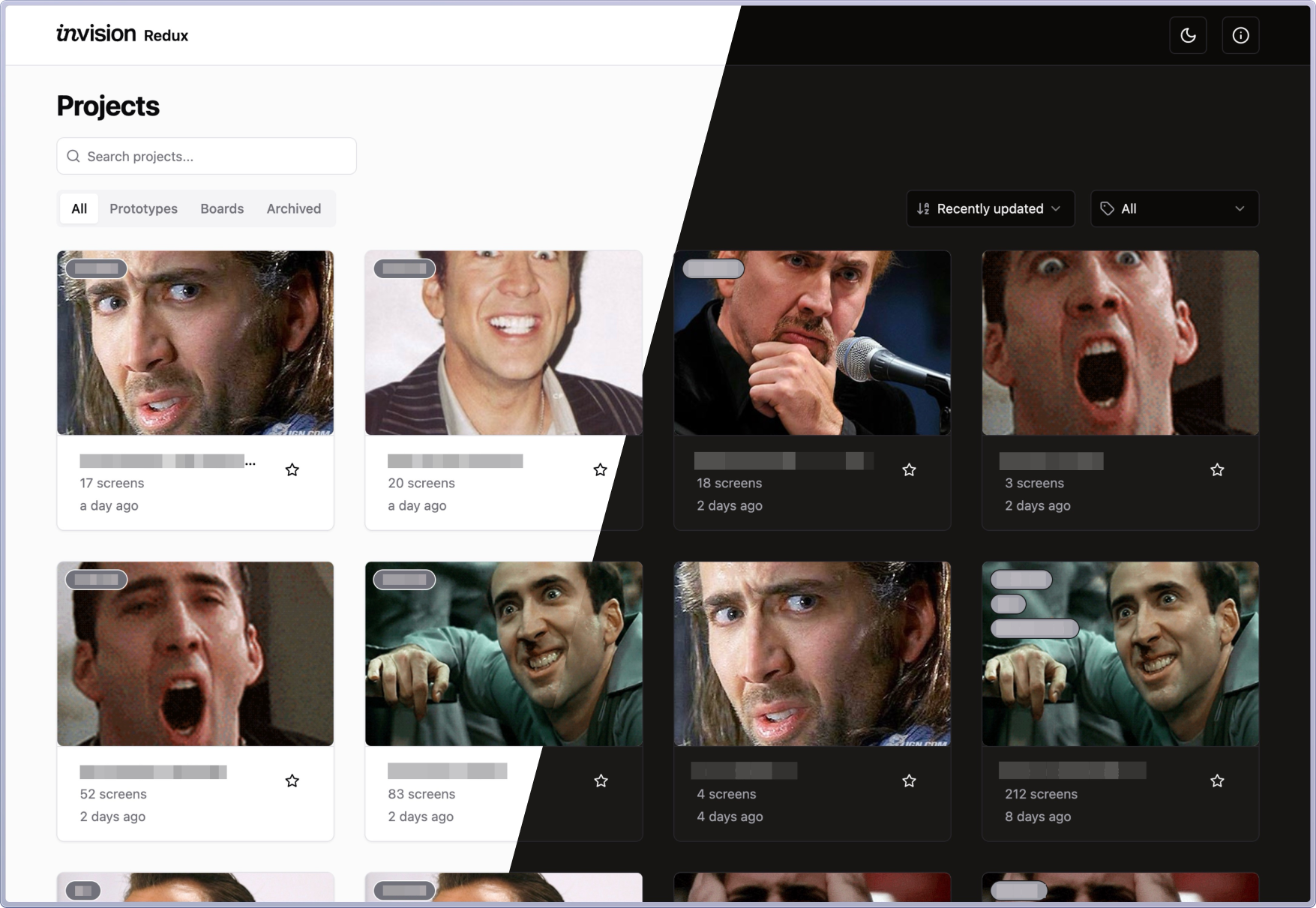The width and height of the screenshot is (1316, 908).
Task: Open the Recently updated sort dropdown
Action: click(990, 208)
